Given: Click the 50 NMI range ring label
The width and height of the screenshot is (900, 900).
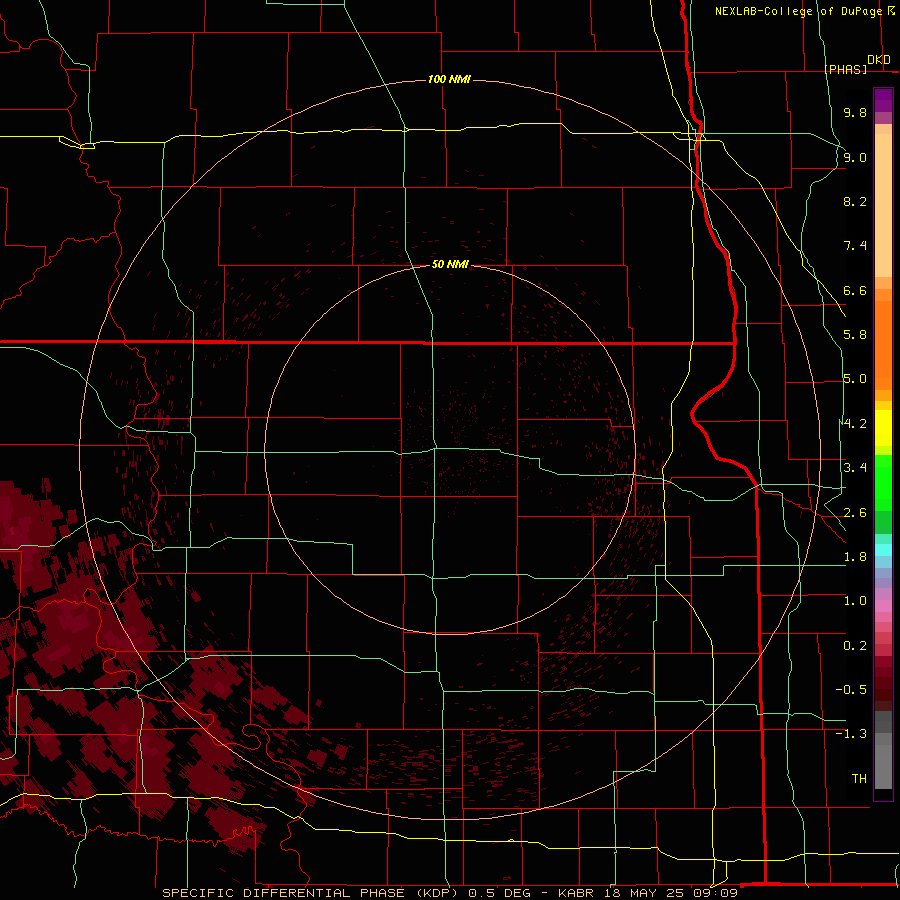Looking at the screenshot, I should coord(450,265).
